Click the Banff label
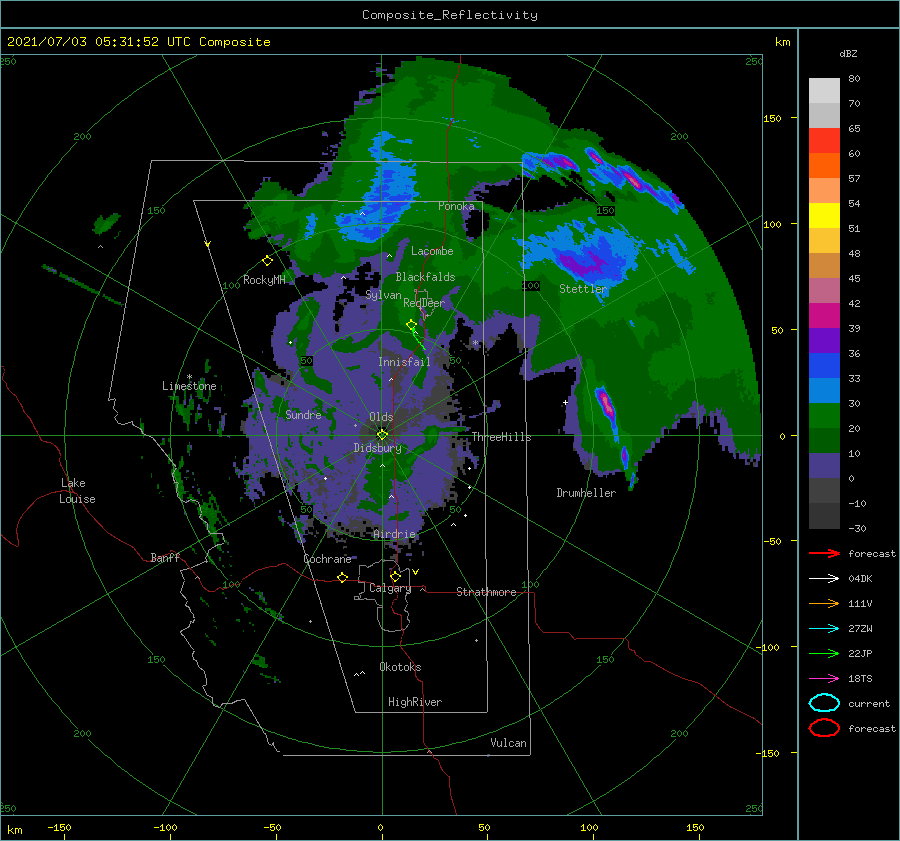The height and width of the screenshot is (841, 900). [165, 557]
